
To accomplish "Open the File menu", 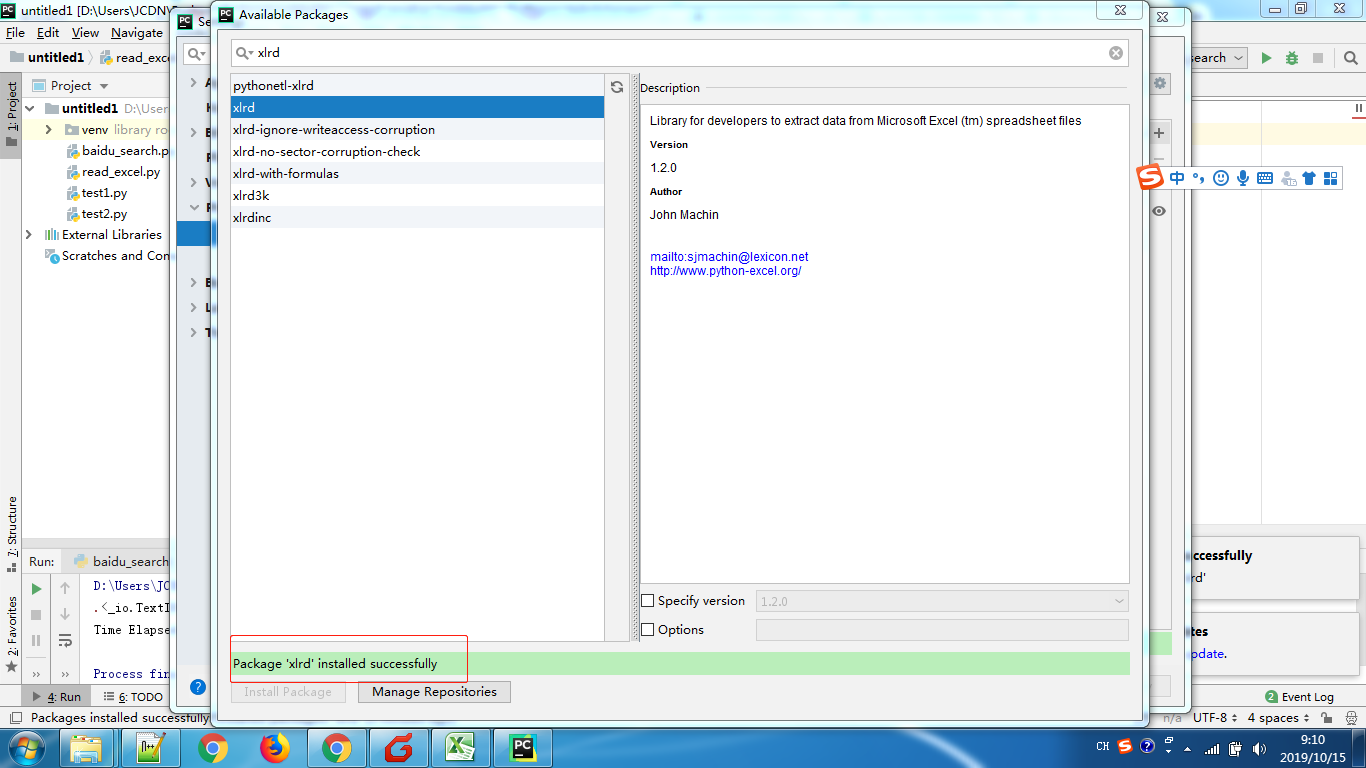I will [x=15, y=33].
